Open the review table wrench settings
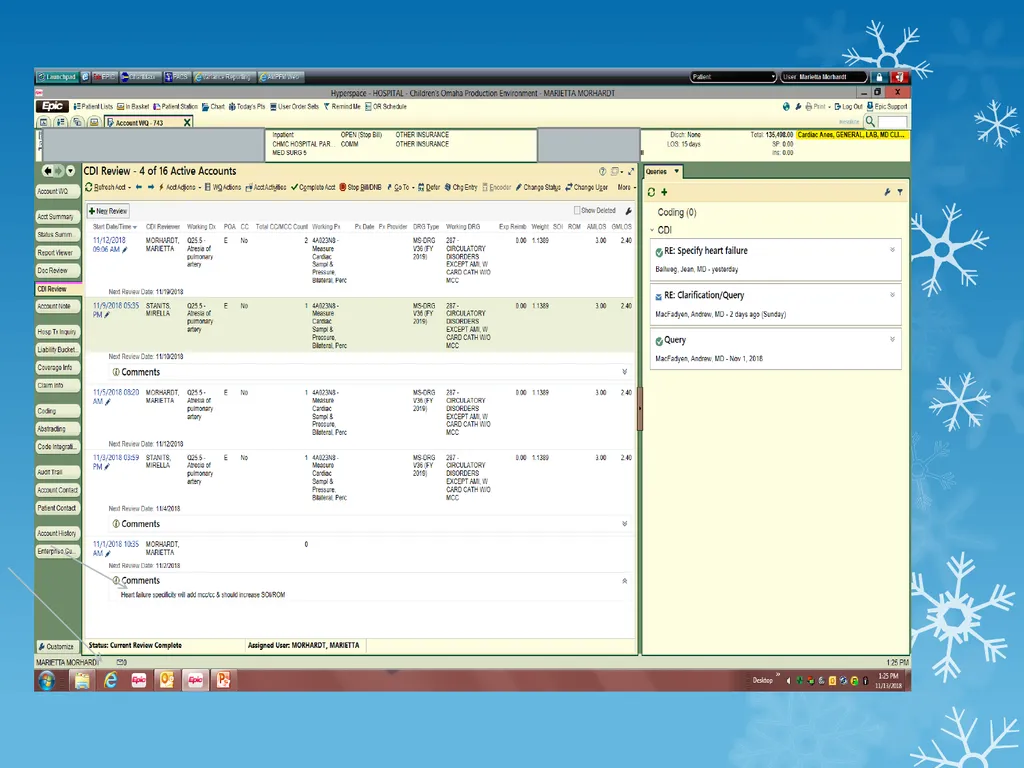Viewport: 1024px width, 768px height. pos(628,211)
